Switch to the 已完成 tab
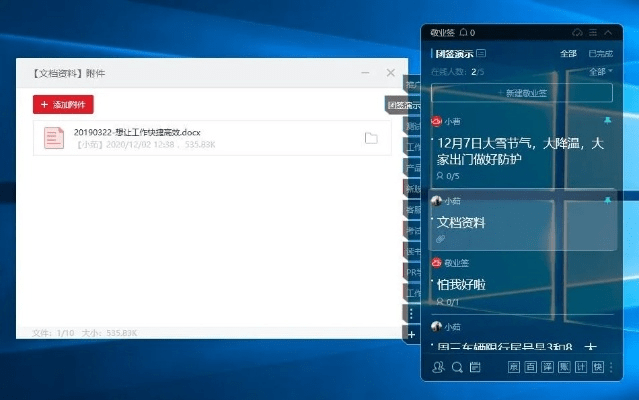 (x=600, y=53)
